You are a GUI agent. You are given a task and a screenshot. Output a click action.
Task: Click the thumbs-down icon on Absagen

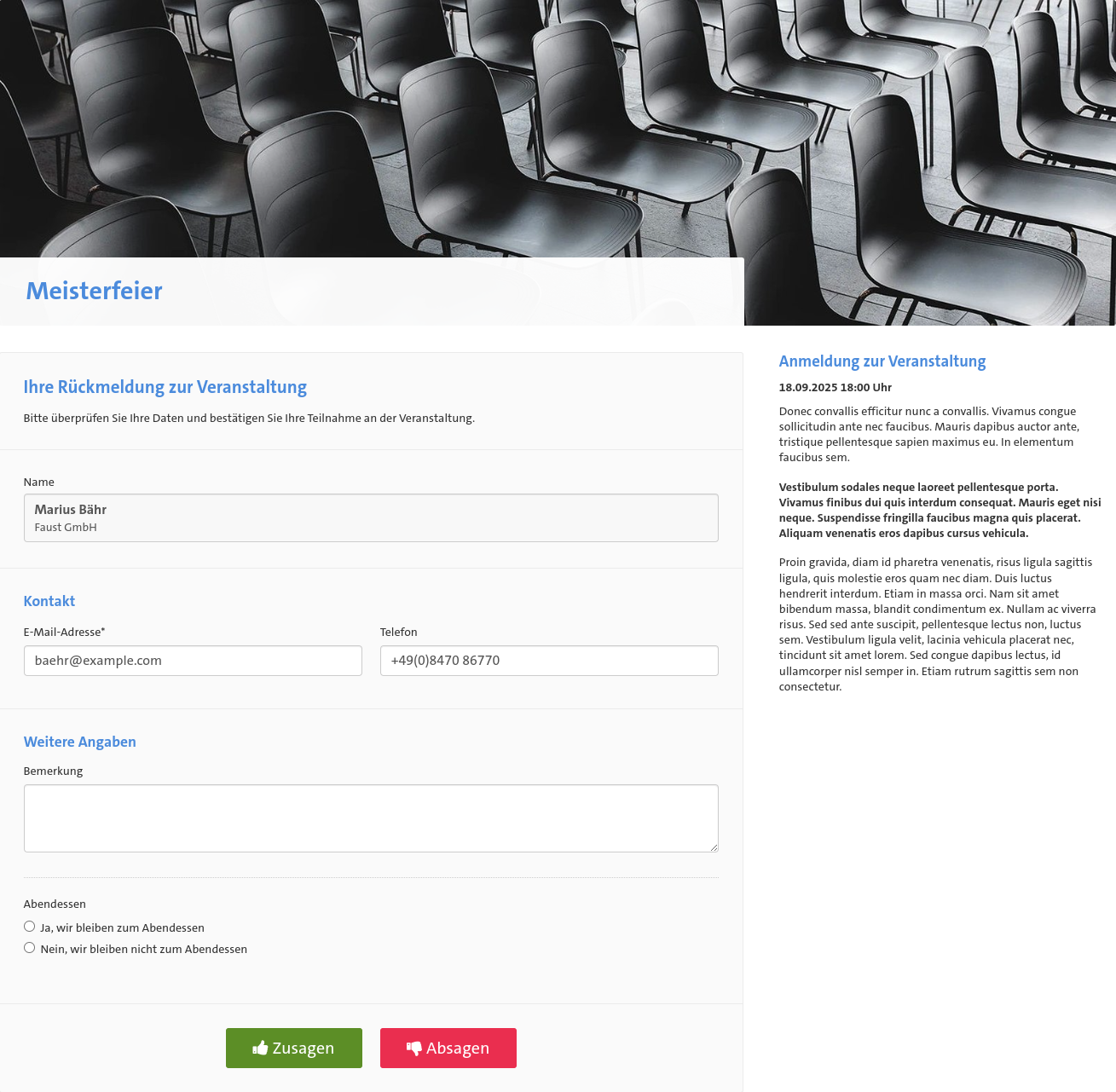coord(414,1048)
